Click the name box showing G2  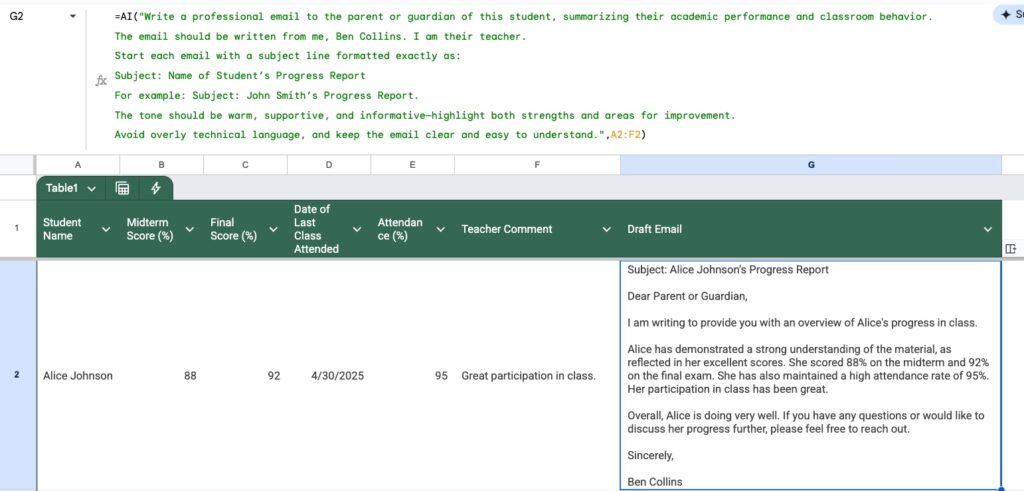(30, 17)
